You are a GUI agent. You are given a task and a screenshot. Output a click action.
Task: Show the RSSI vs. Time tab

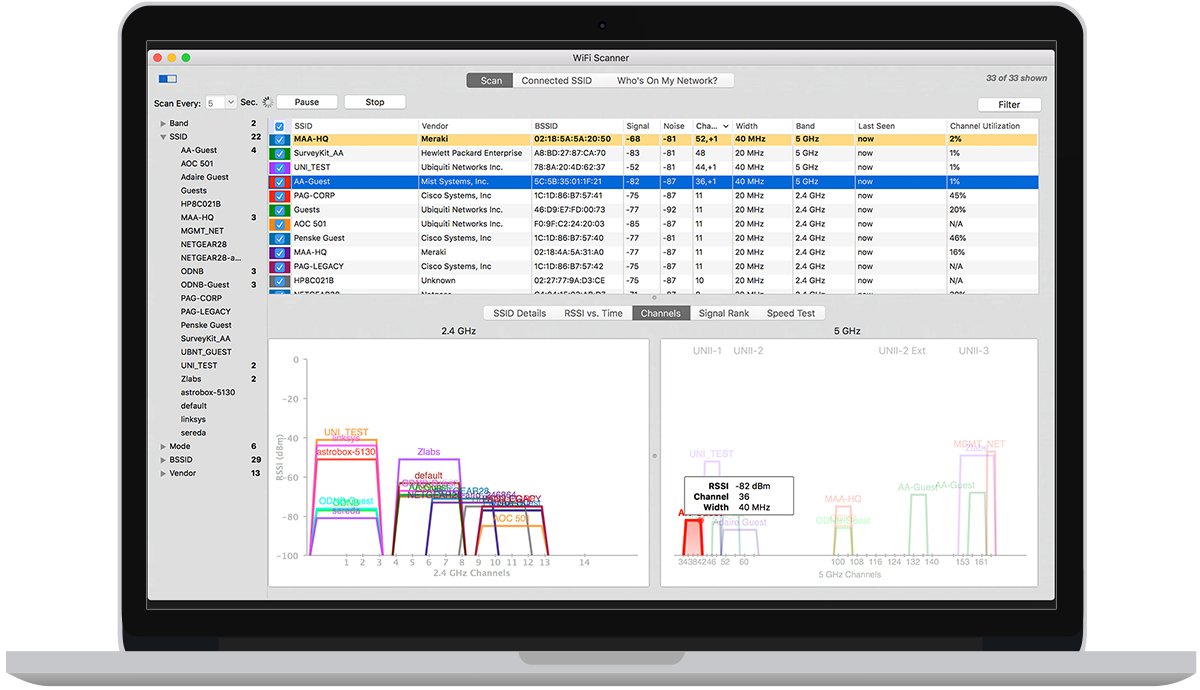click(593, 313)
